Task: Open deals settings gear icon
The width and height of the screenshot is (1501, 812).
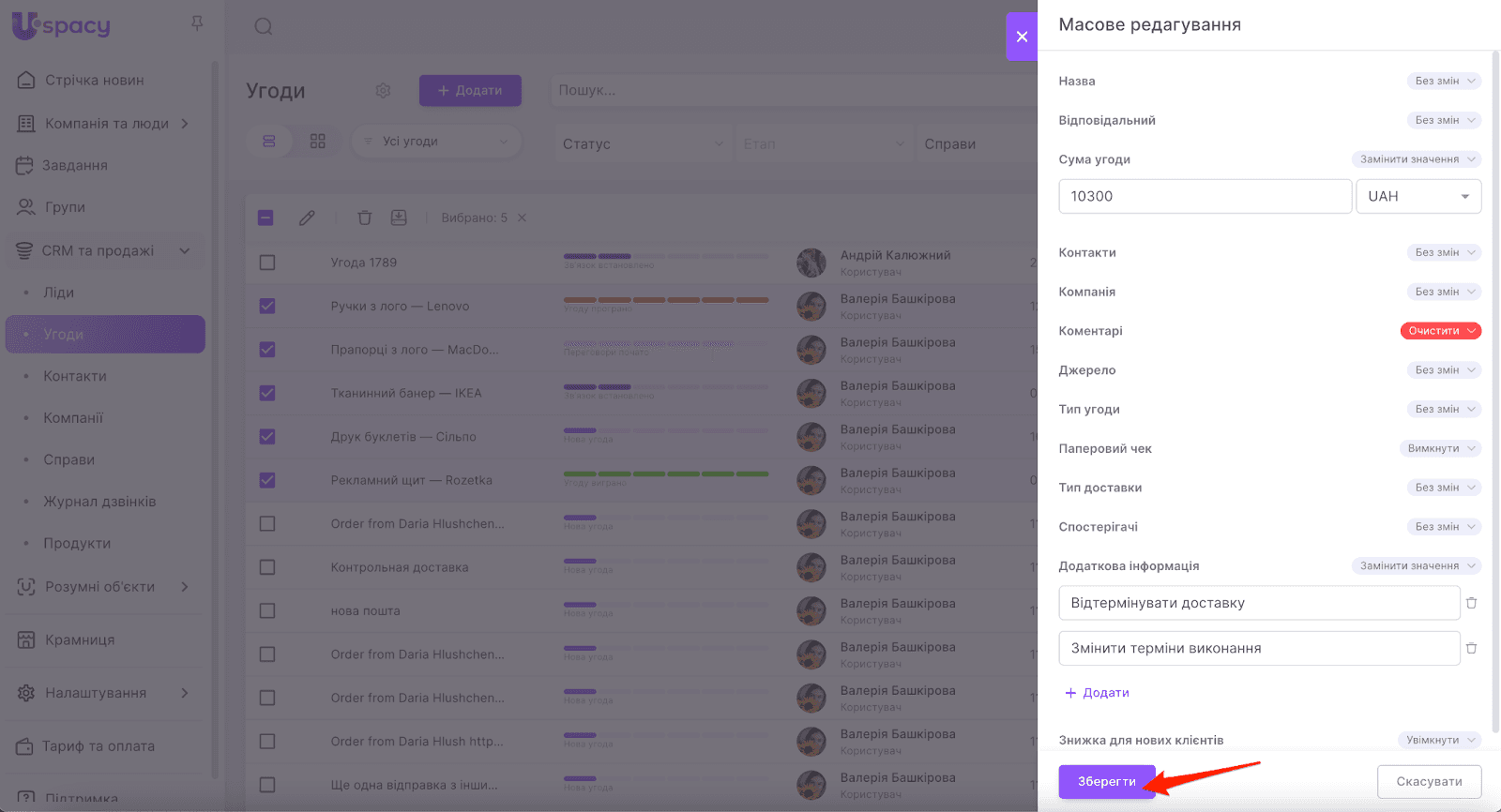Action: click(383, 91)
